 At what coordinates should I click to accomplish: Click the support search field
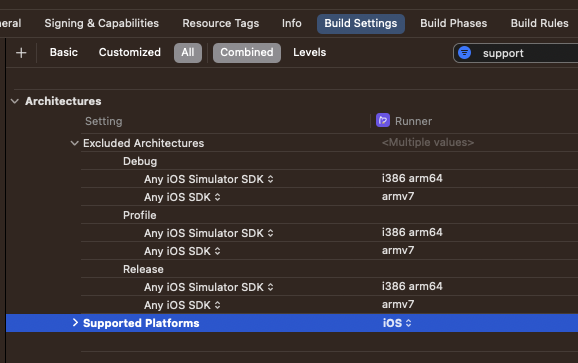[516, 53]
